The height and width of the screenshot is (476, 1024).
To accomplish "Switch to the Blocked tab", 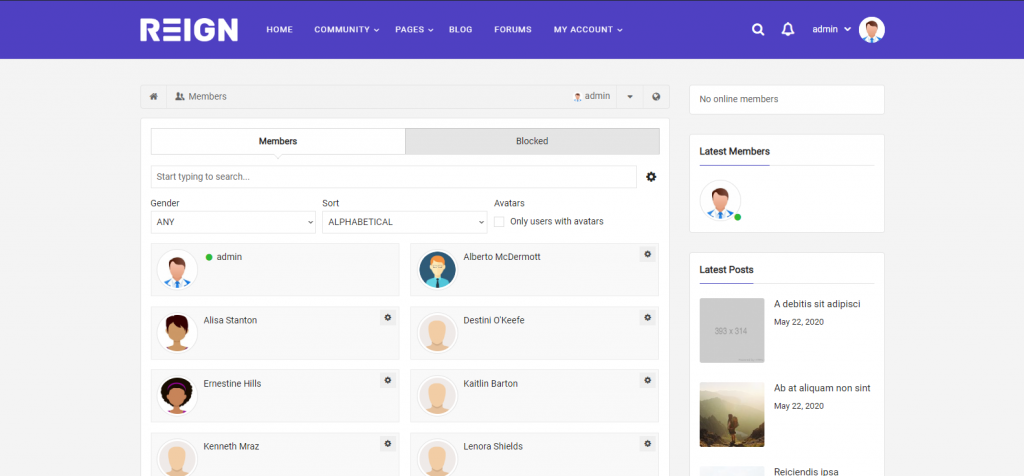I will 532,141.
